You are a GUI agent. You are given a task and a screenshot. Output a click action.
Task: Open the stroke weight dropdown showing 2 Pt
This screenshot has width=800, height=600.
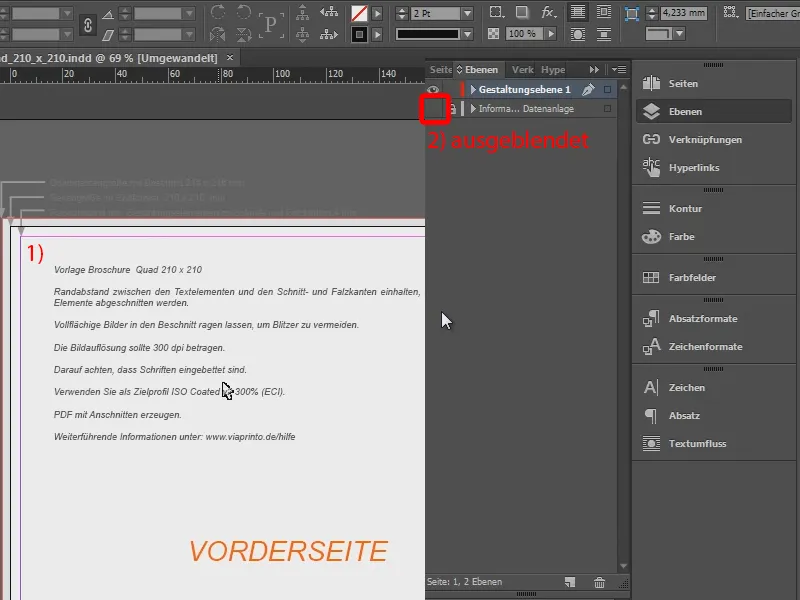[465, 13]
